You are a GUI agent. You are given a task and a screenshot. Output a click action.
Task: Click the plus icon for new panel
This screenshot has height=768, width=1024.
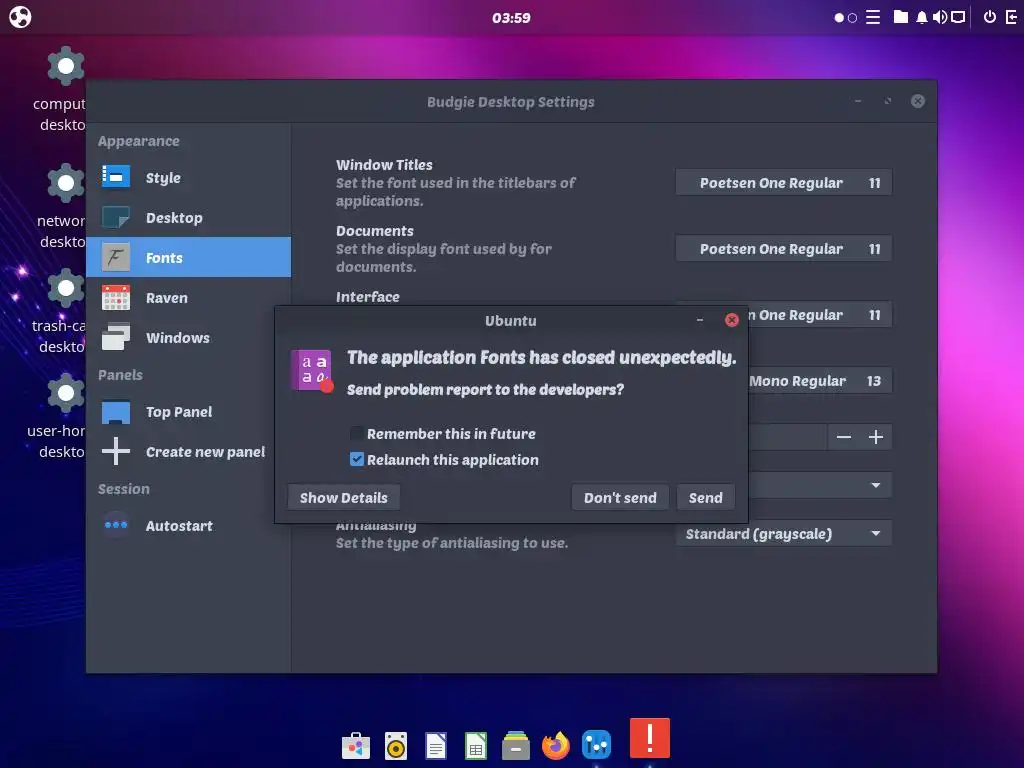116,451
